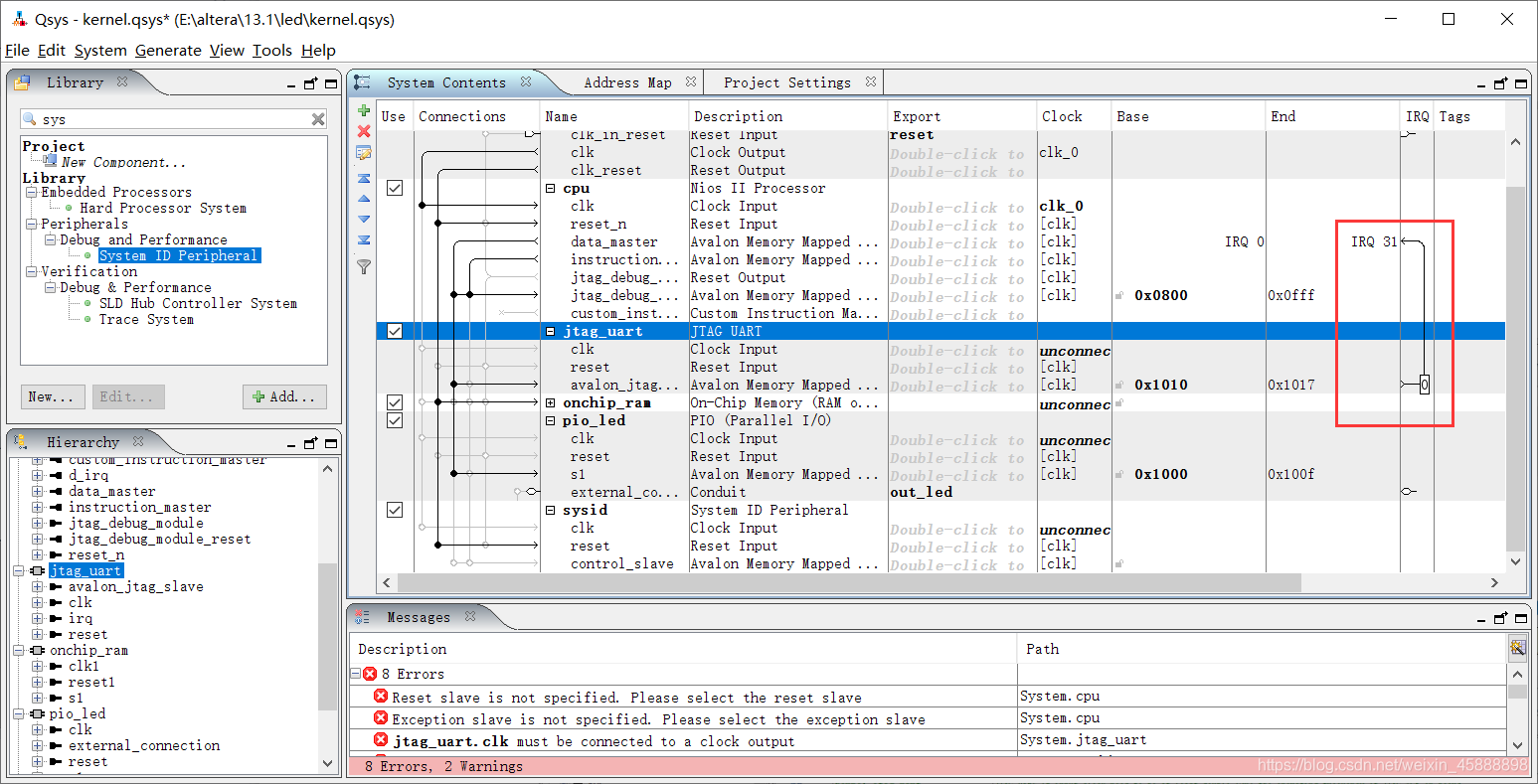Maximize the Library panel

click(x=331, y=83)
